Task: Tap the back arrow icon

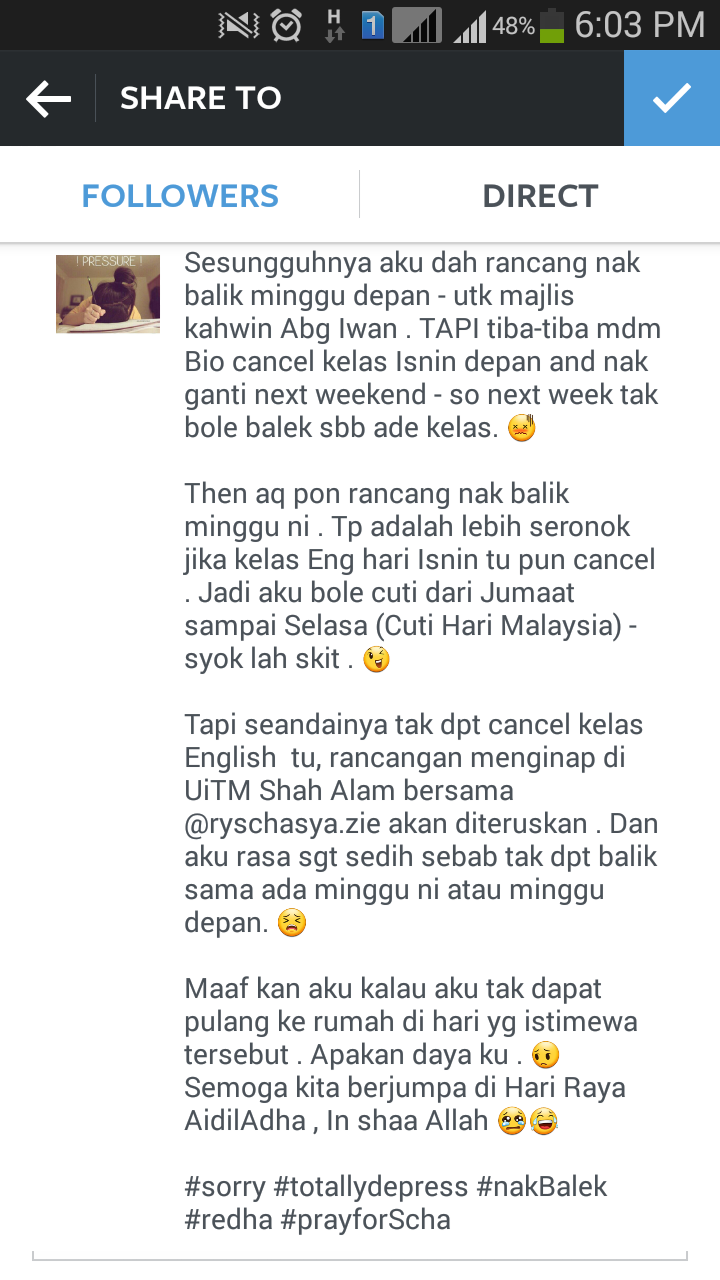Action: pyautogui.click(x=48, y=98)
